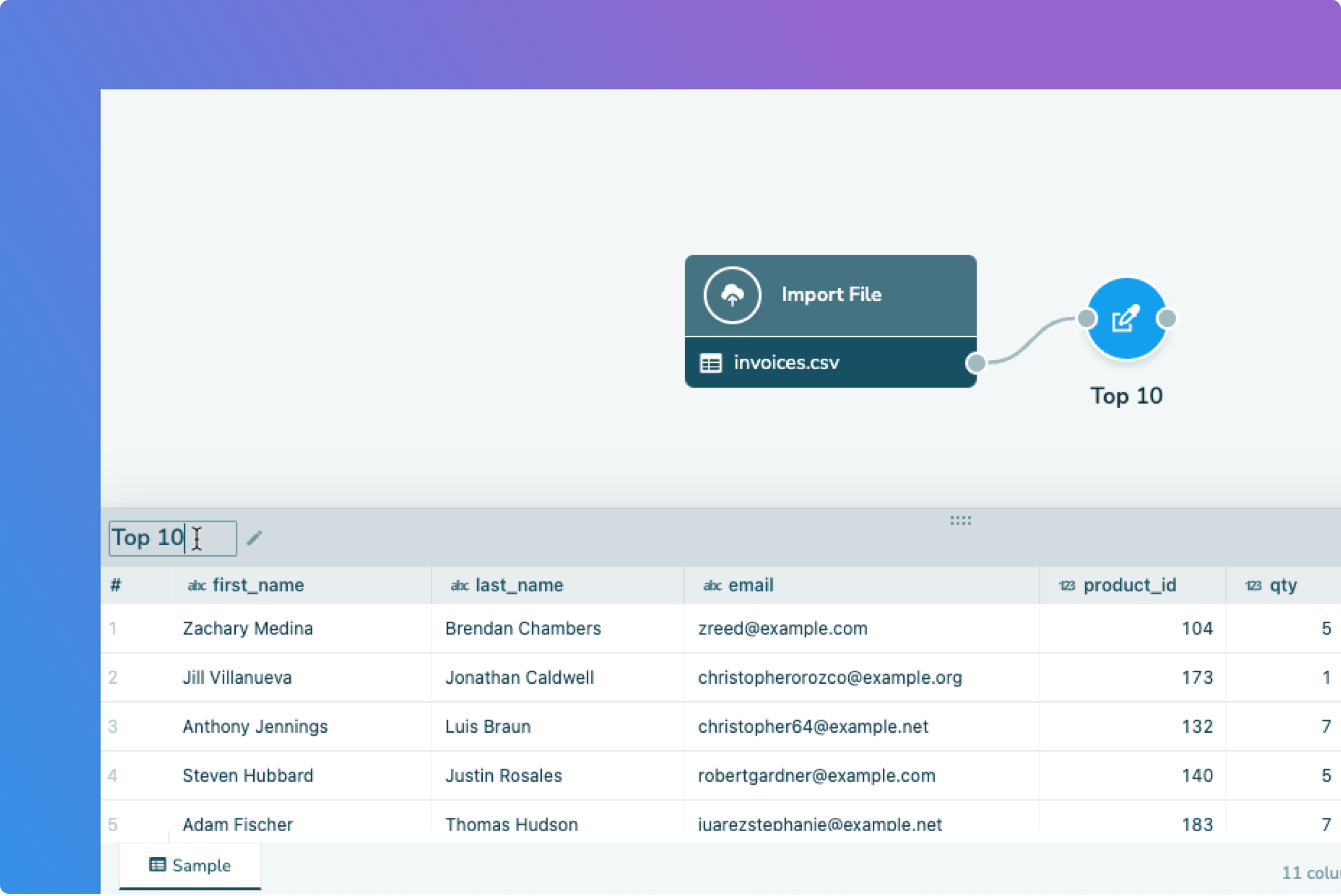Click the product_id numeric type icon
Screen dimensions: 1341x896
(x=1067, y=585)
